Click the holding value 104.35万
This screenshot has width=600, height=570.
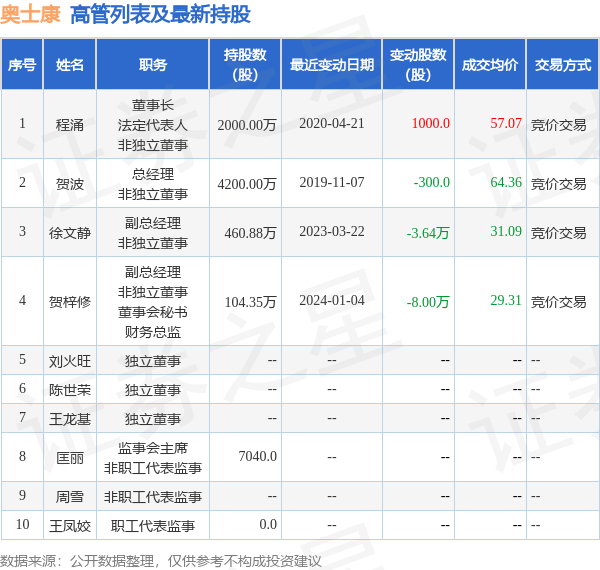pos(250,302)
